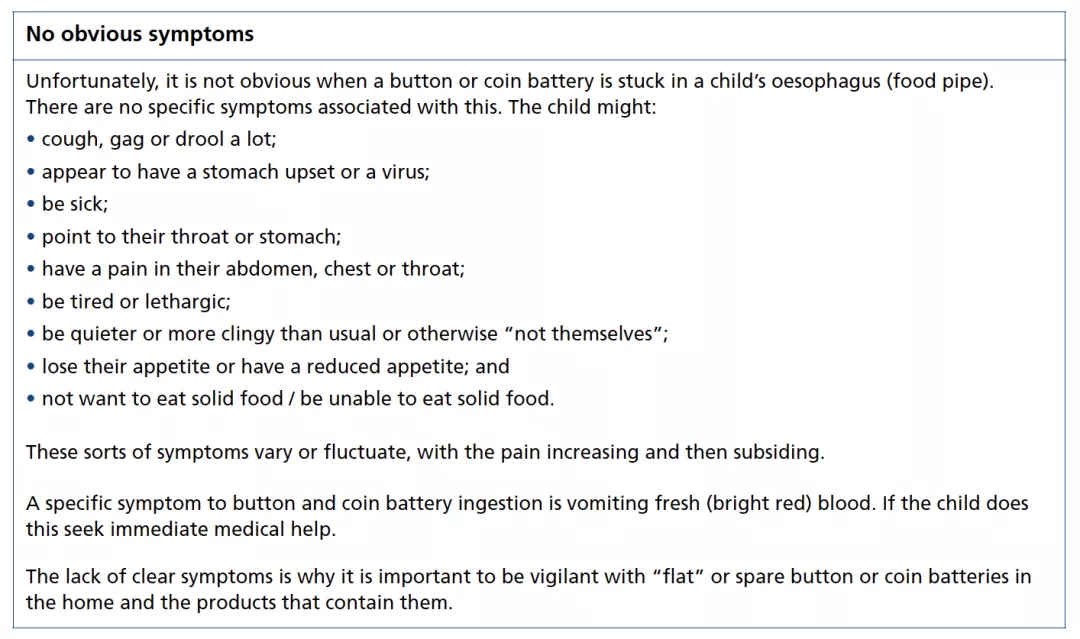Click the final line "the home and the products"
The width and height of the screenshot is (1080, 639).
tap(239, 603)
